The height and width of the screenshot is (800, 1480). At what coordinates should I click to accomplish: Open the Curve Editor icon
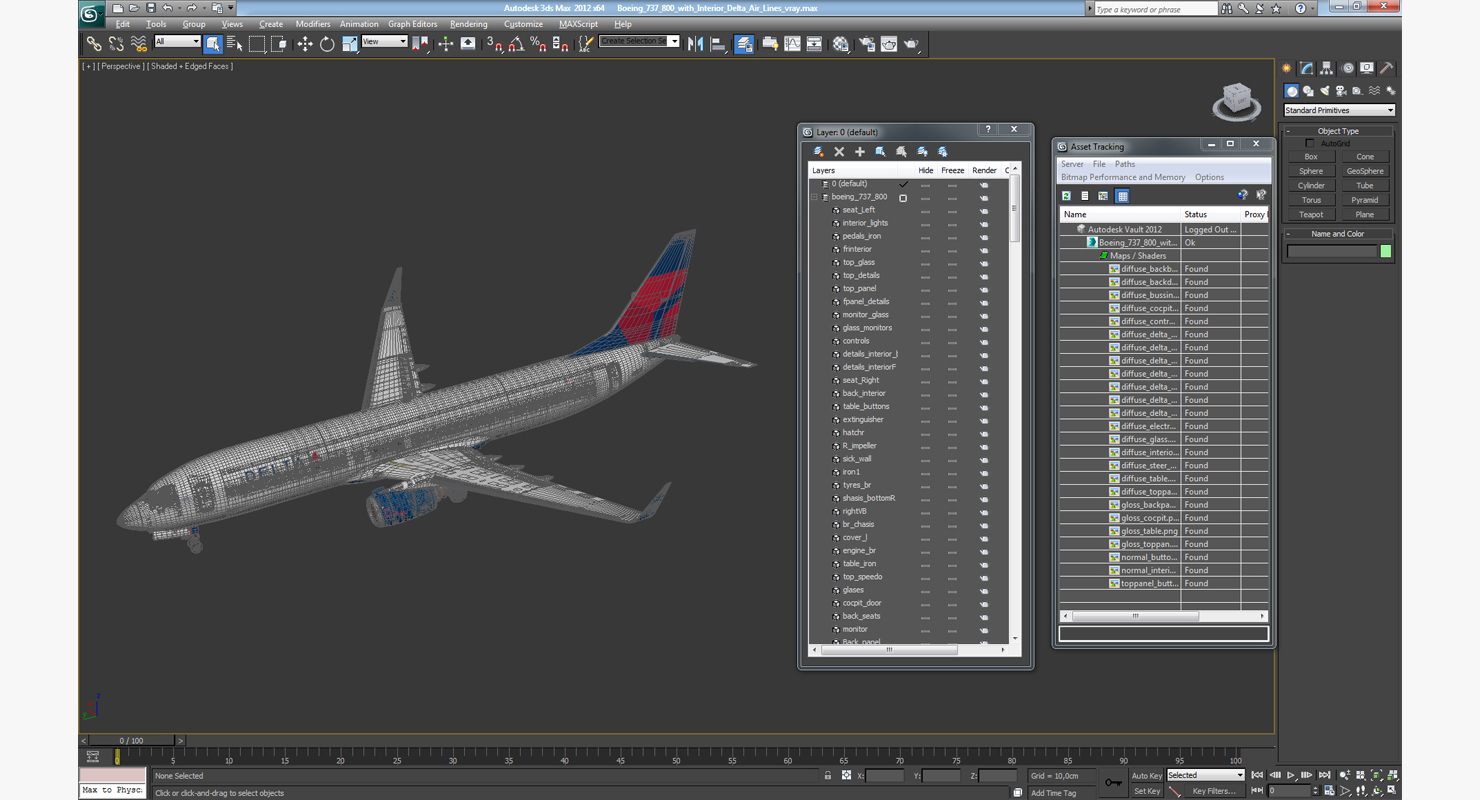[792, 43]
